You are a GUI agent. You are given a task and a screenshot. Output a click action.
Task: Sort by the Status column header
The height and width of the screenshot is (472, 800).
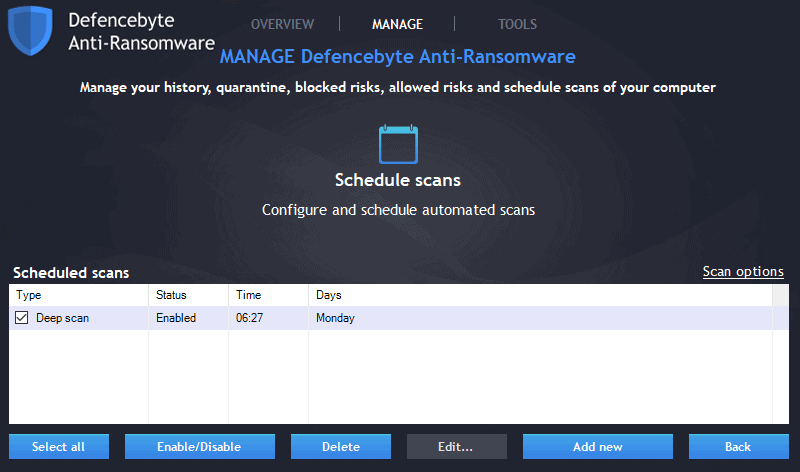click(x=188, y=295)
